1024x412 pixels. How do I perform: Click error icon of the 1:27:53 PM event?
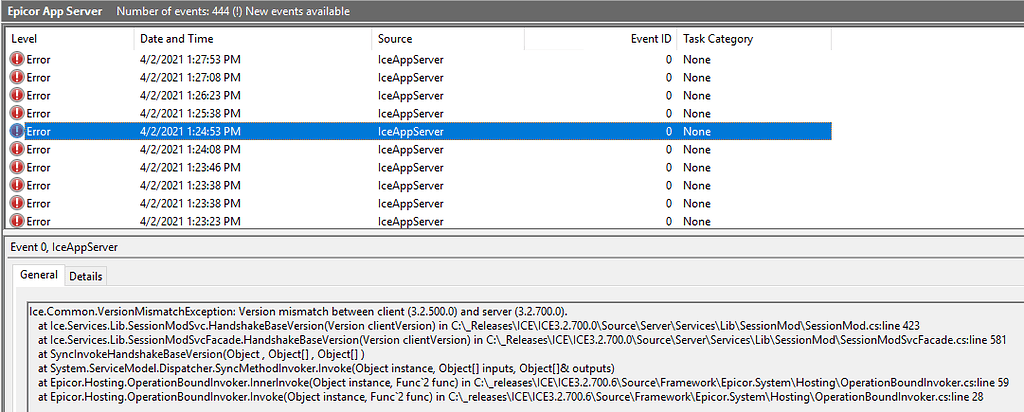point(18,59)
